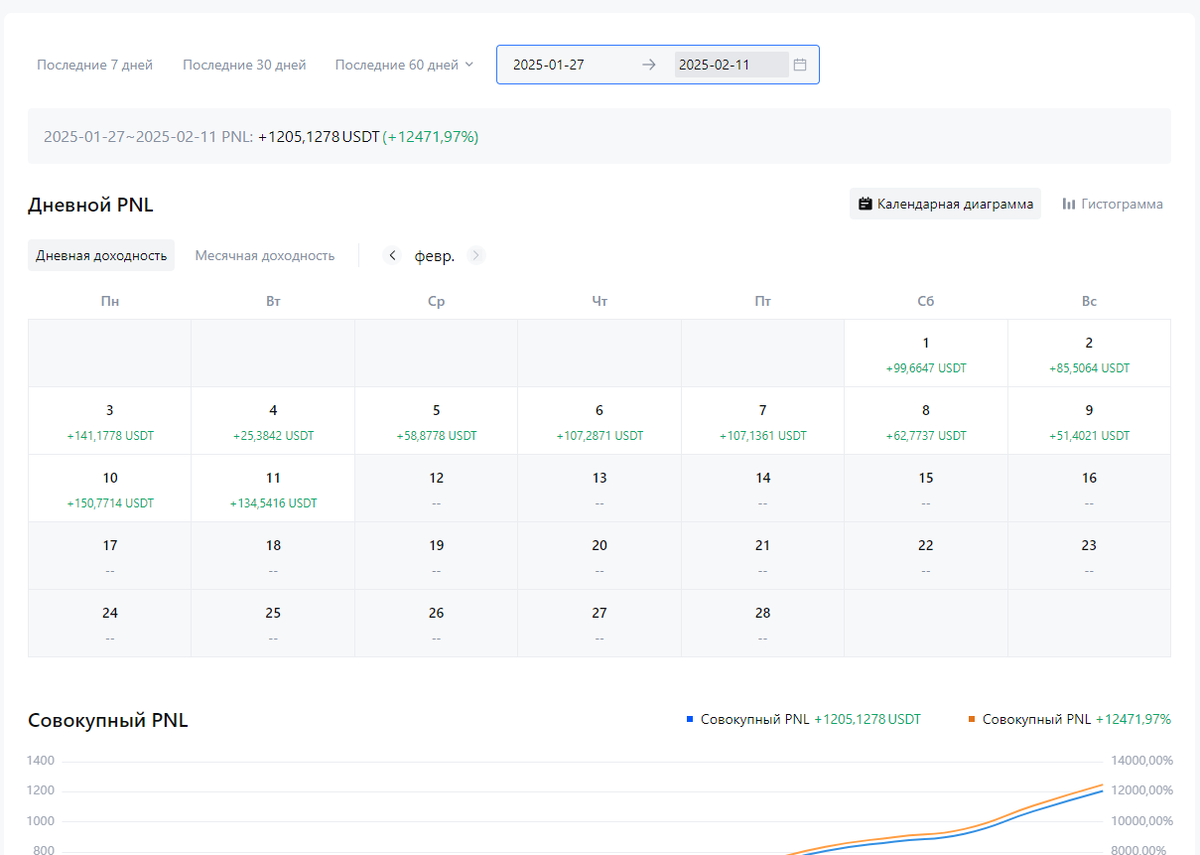Go to next month arrow

point(476,255)
